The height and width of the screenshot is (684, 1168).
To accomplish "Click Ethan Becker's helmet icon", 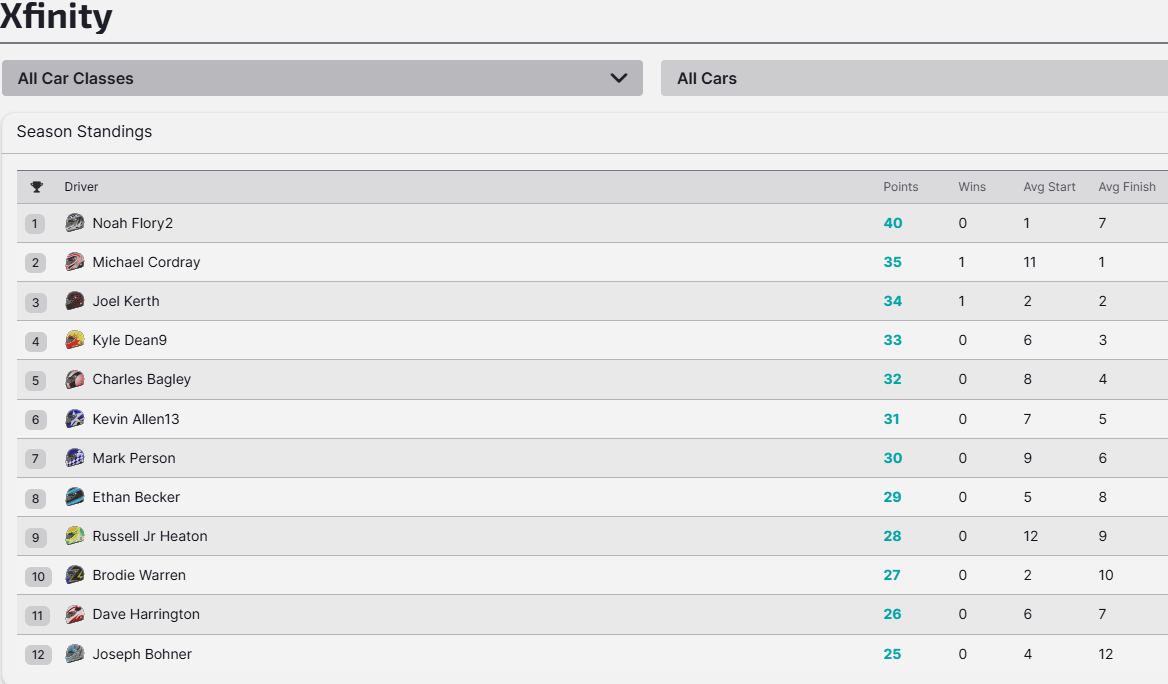I will coord(75,497).
